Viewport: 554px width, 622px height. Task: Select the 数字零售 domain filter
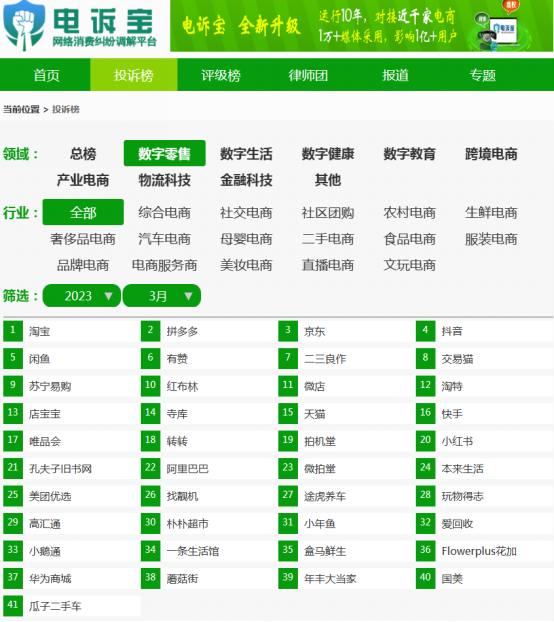coord(165,153)
